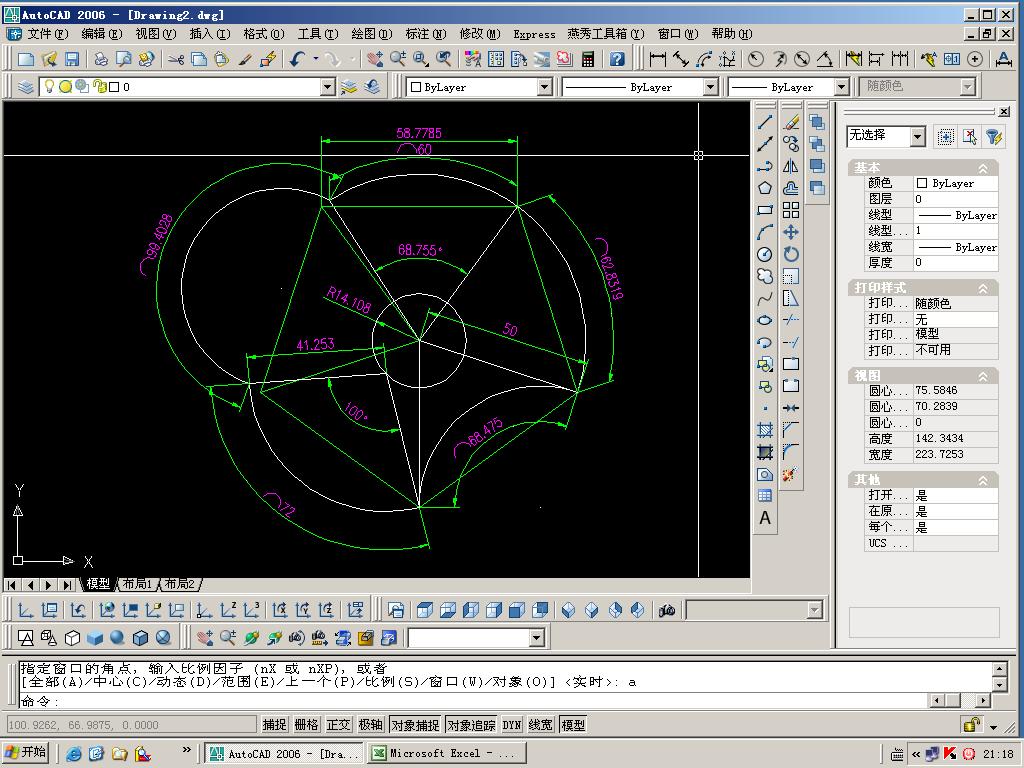Open the Express menu

[534, 34]
